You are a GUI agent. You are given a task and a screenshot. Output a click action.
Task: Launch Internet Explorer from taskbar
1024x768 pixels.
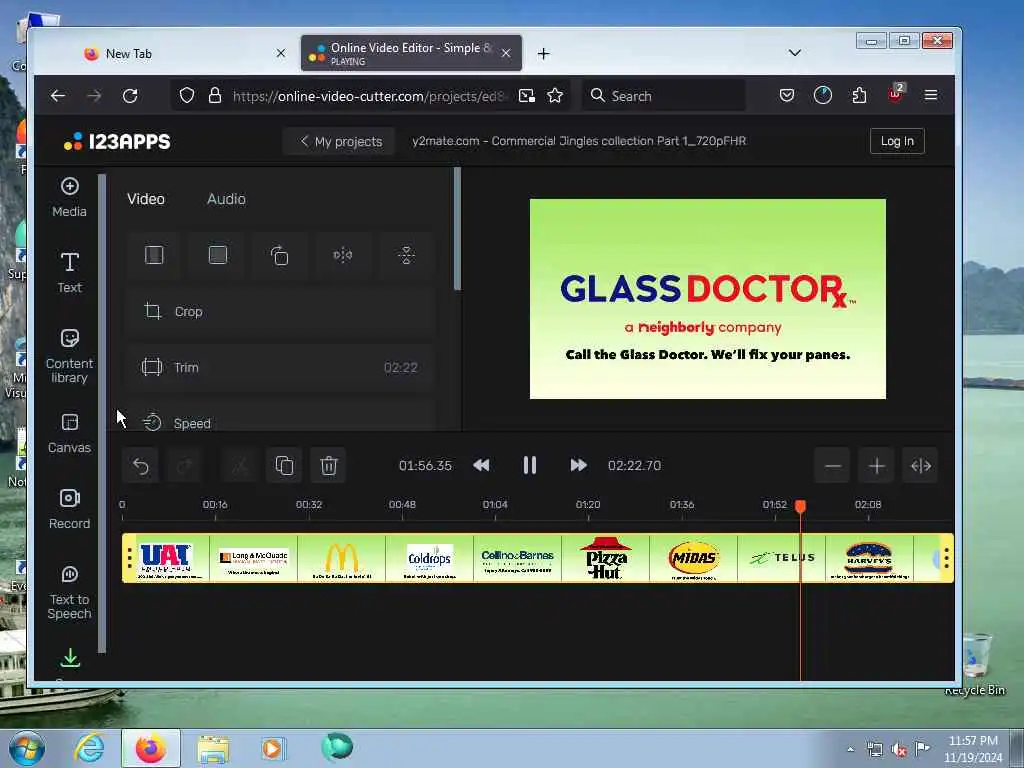[89, 748]
